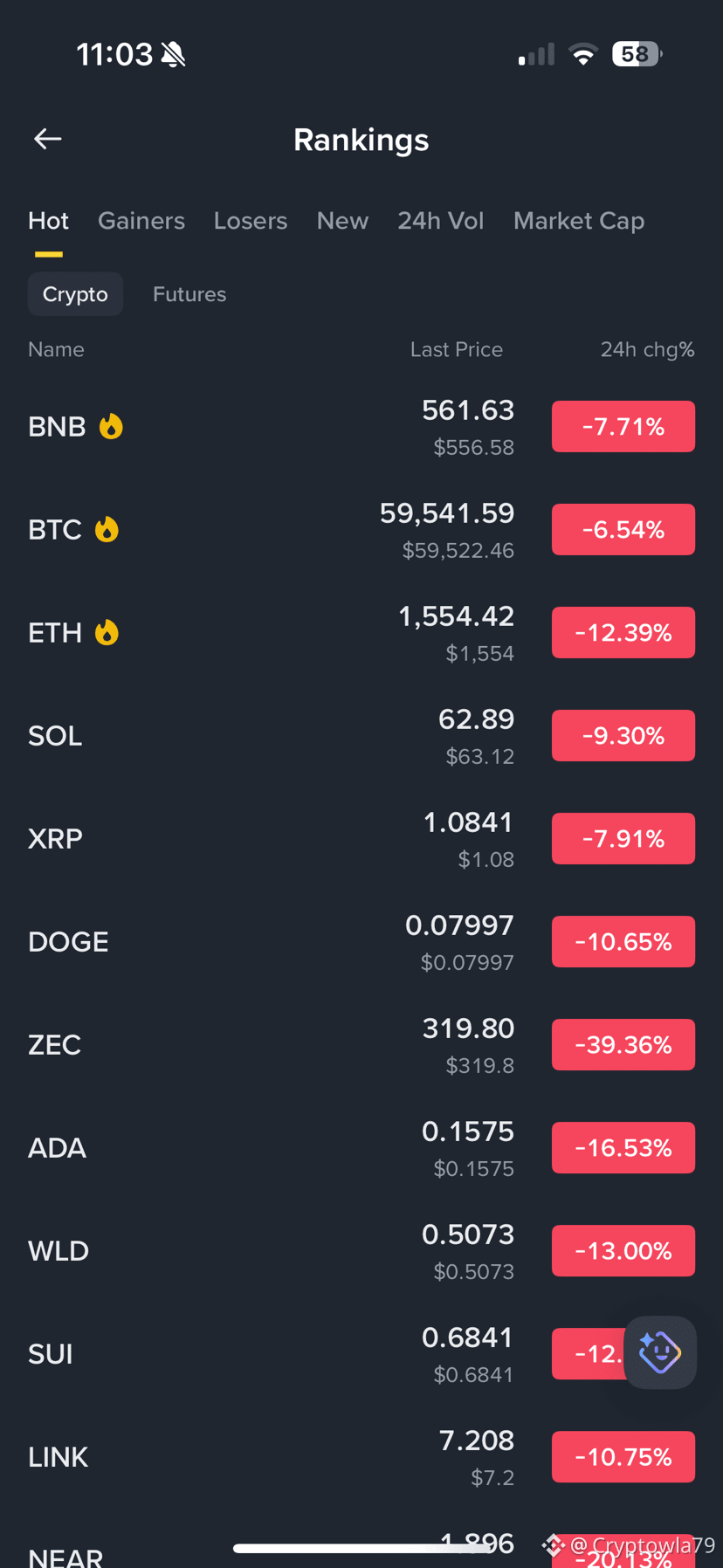Tap the flame icon beside ETH
Image resolution: width=723 pixels, height=1568 pixels.
point(107,632)
